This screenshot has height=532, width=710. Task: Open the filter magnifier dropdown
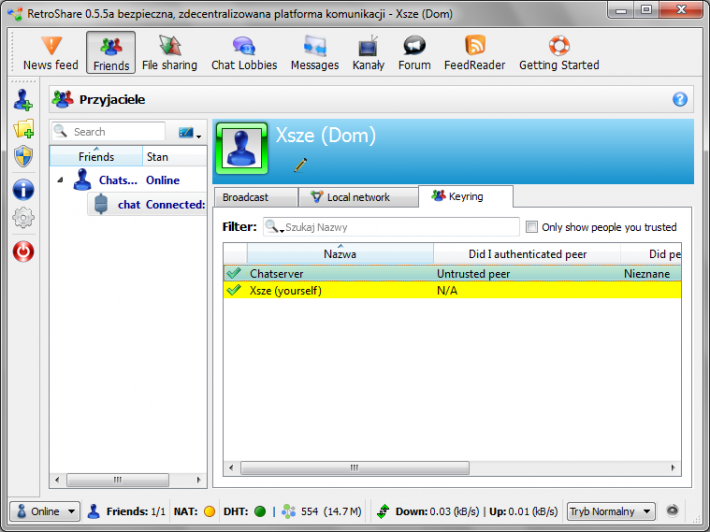click(x=274, y=226)
